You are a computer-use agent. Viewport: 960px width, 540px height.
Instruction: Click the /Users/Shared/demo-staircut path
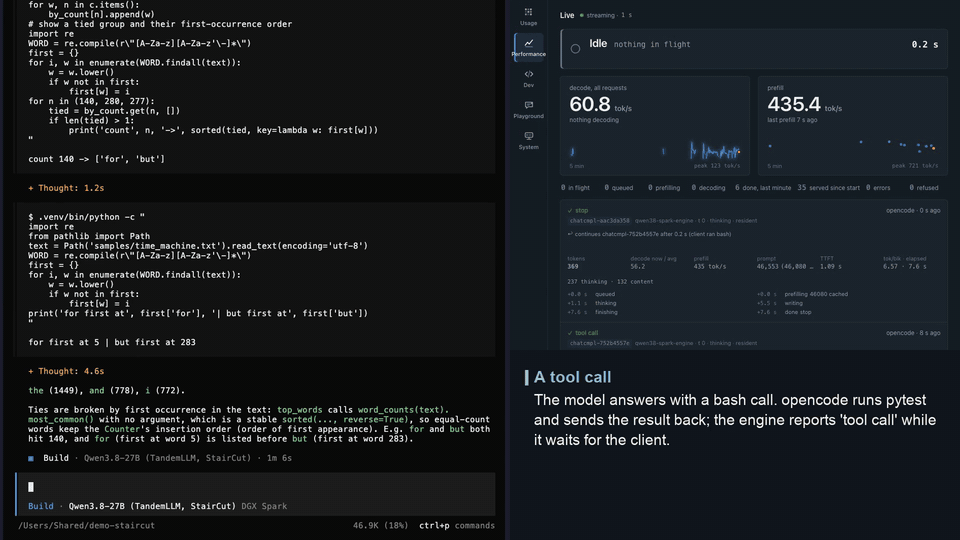tap(86, 525)
